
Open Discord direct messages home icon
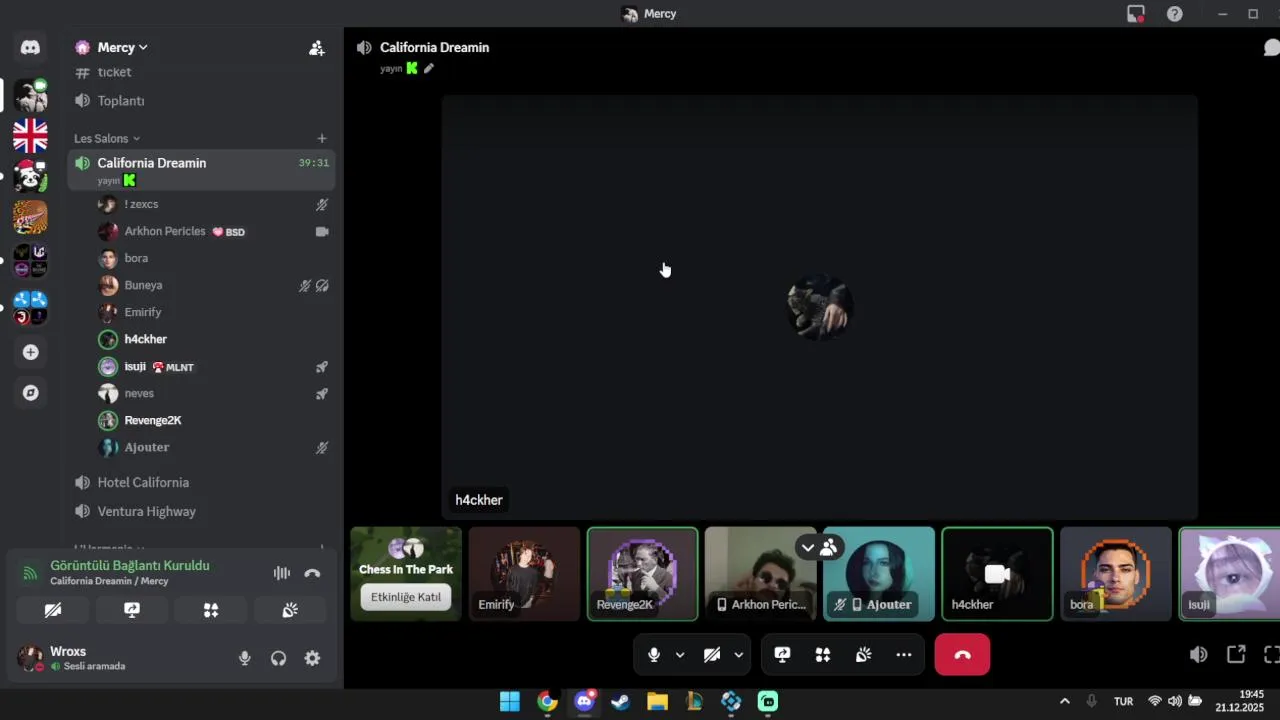point(30,47)
